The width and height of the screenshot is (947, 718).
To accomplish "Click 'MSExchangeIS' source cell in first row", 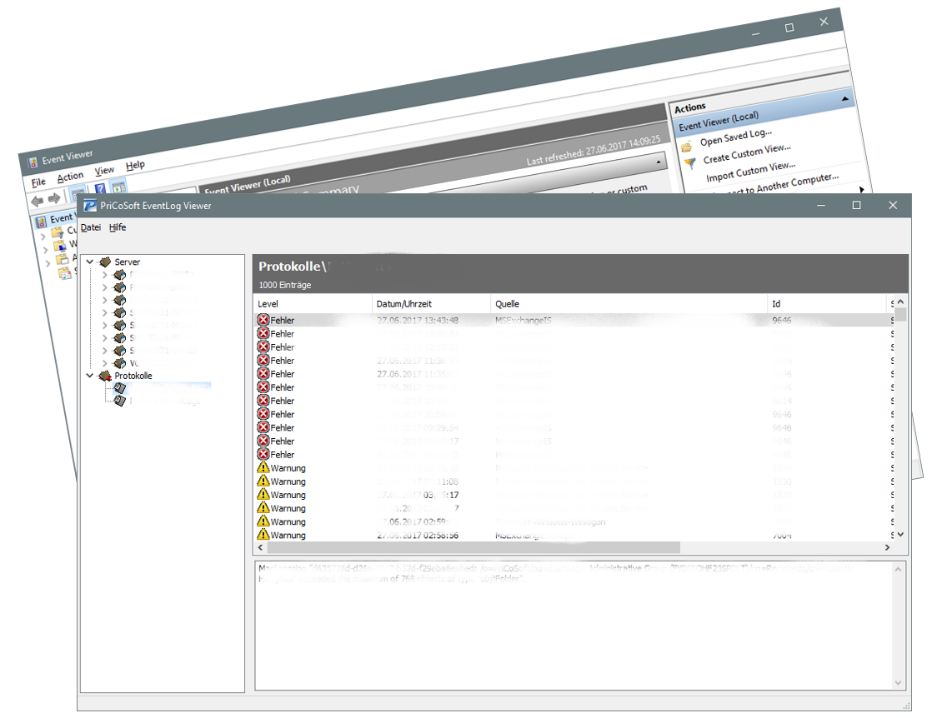I will (x=523, y=320).
